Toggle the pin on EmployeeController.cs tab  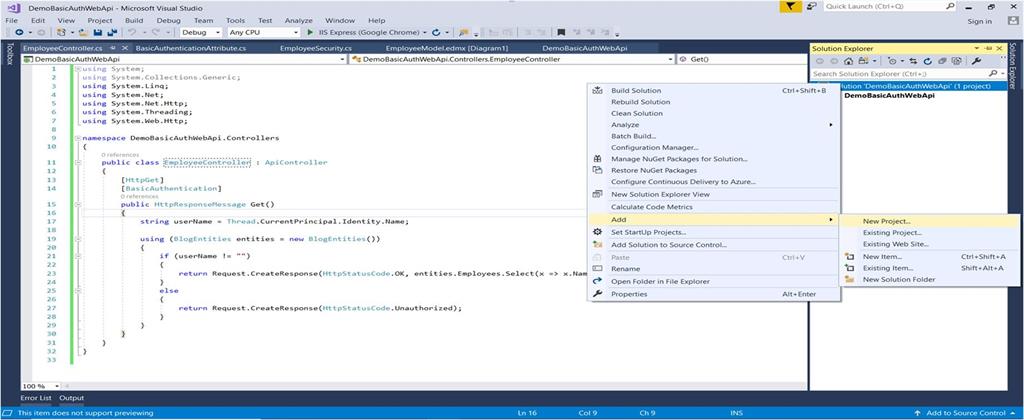click(x=113, y=48)
